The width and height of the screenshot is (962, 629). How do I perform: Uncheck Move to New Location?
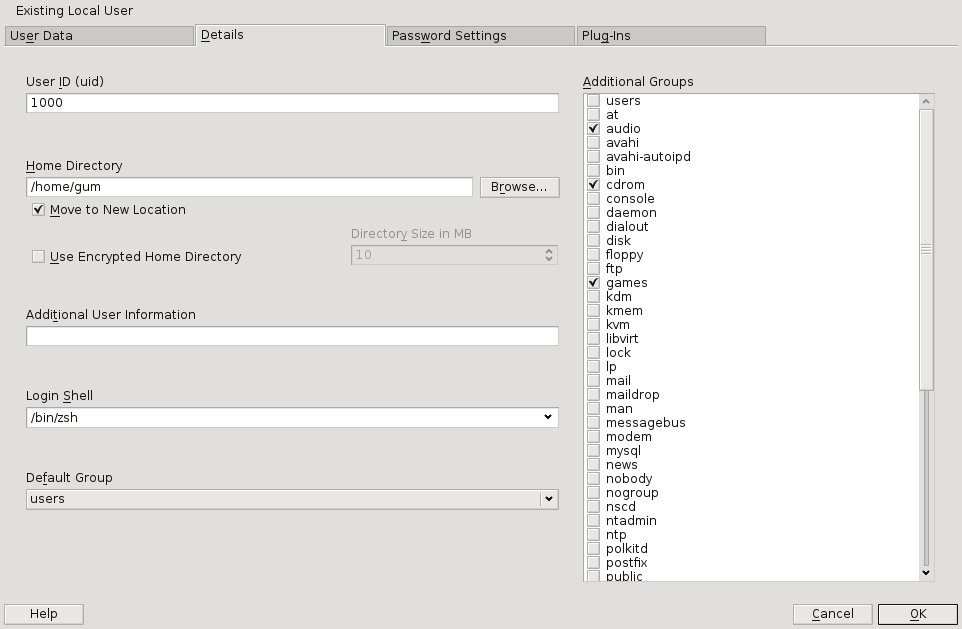[x=39, y=210]
